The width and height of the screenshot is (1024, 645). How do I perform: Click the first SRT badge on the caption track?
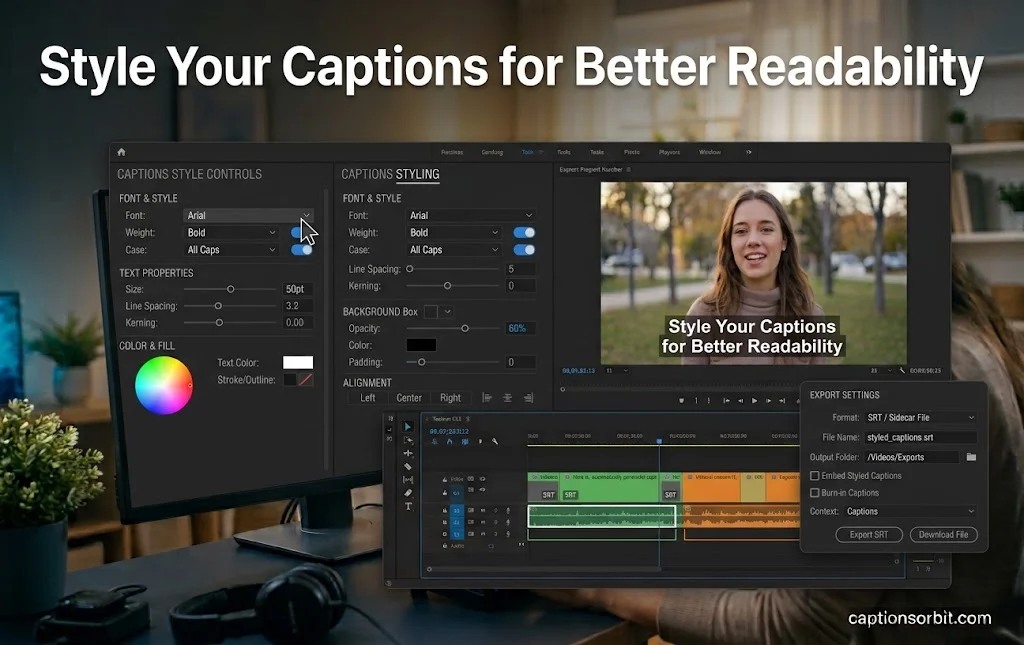click(x=549, y=495)
